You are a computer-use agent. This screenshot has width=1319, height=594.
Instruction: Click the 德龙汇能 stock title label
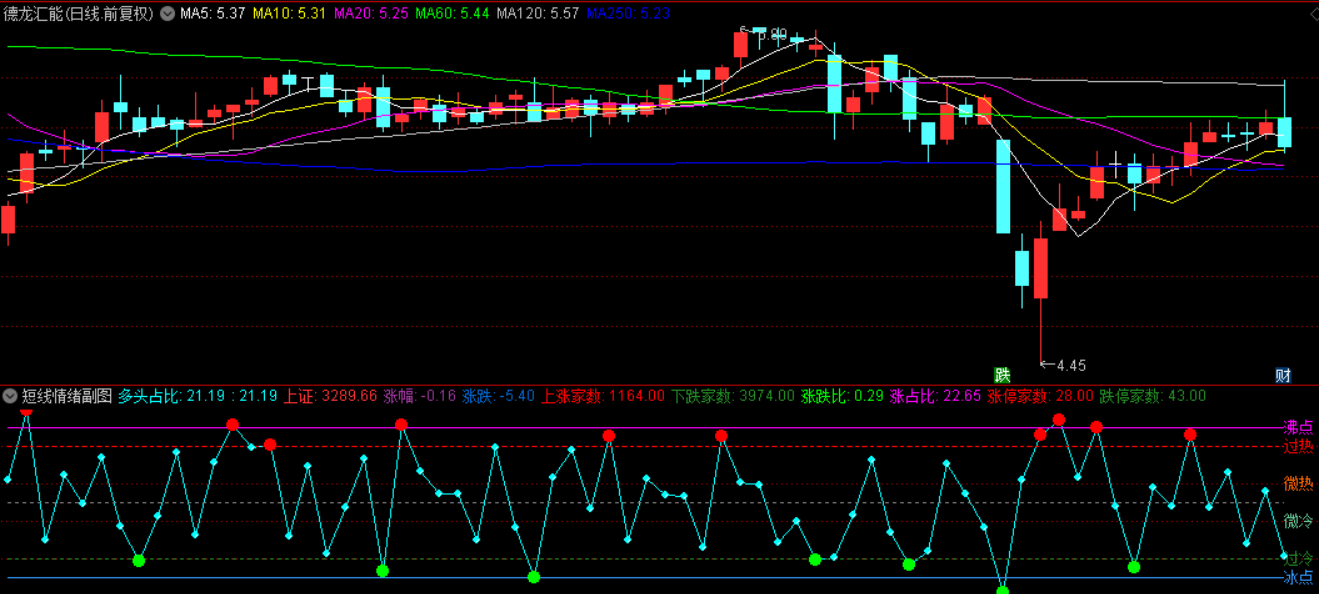point(78,14)
